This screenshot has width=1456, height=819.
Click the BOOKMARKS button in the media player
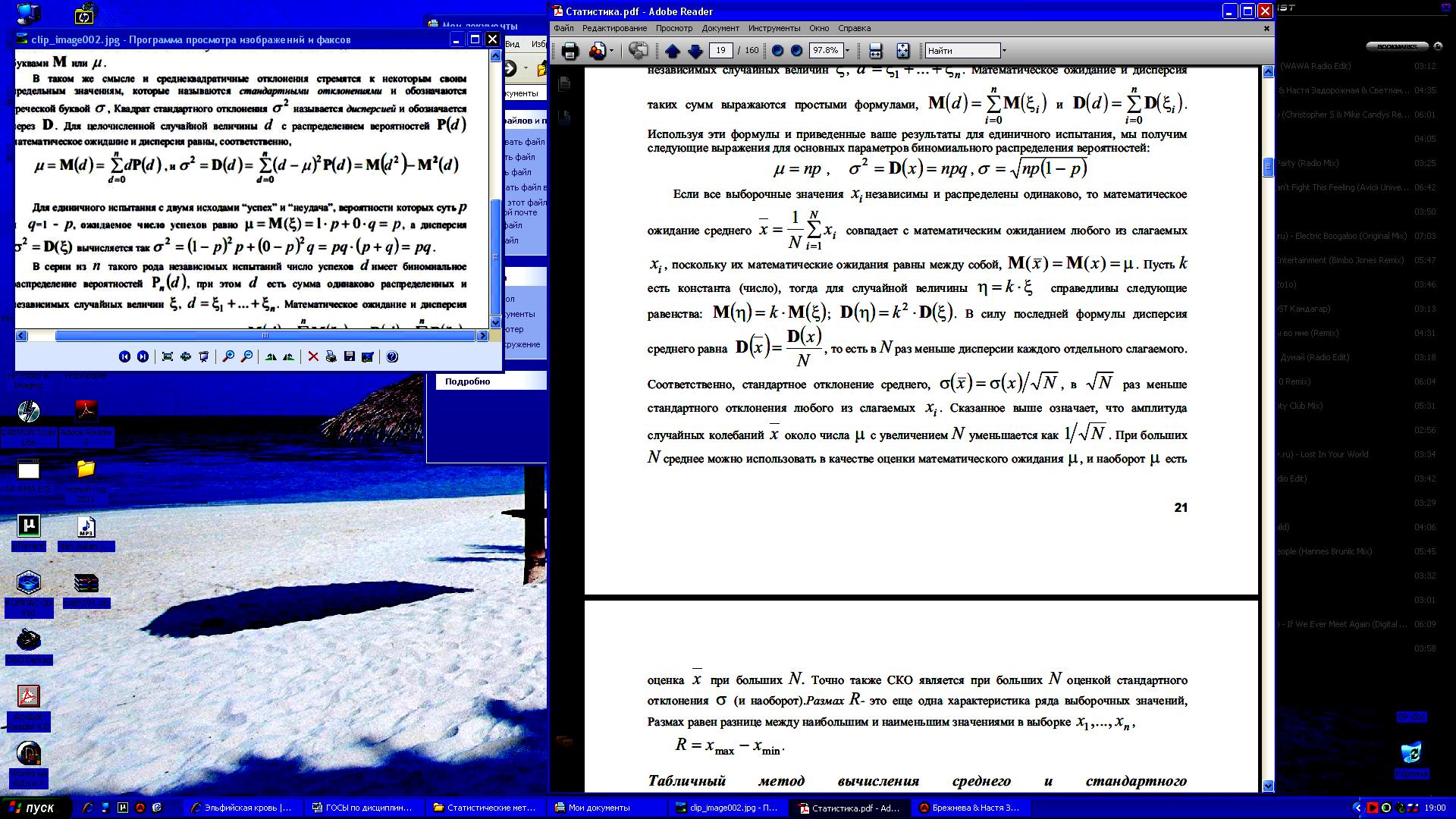coord(1397,46)
